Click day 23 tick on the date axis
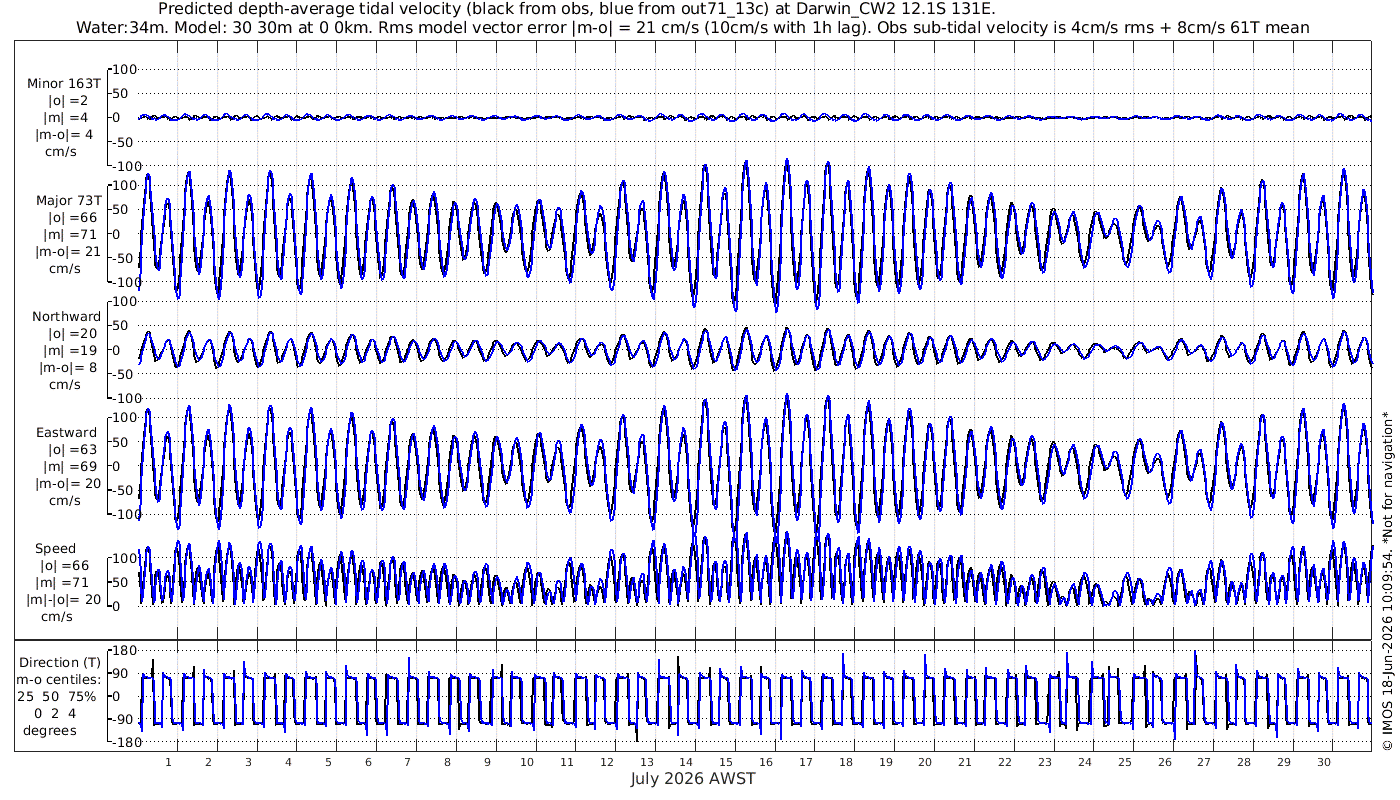 click(x=1045, y=762)
